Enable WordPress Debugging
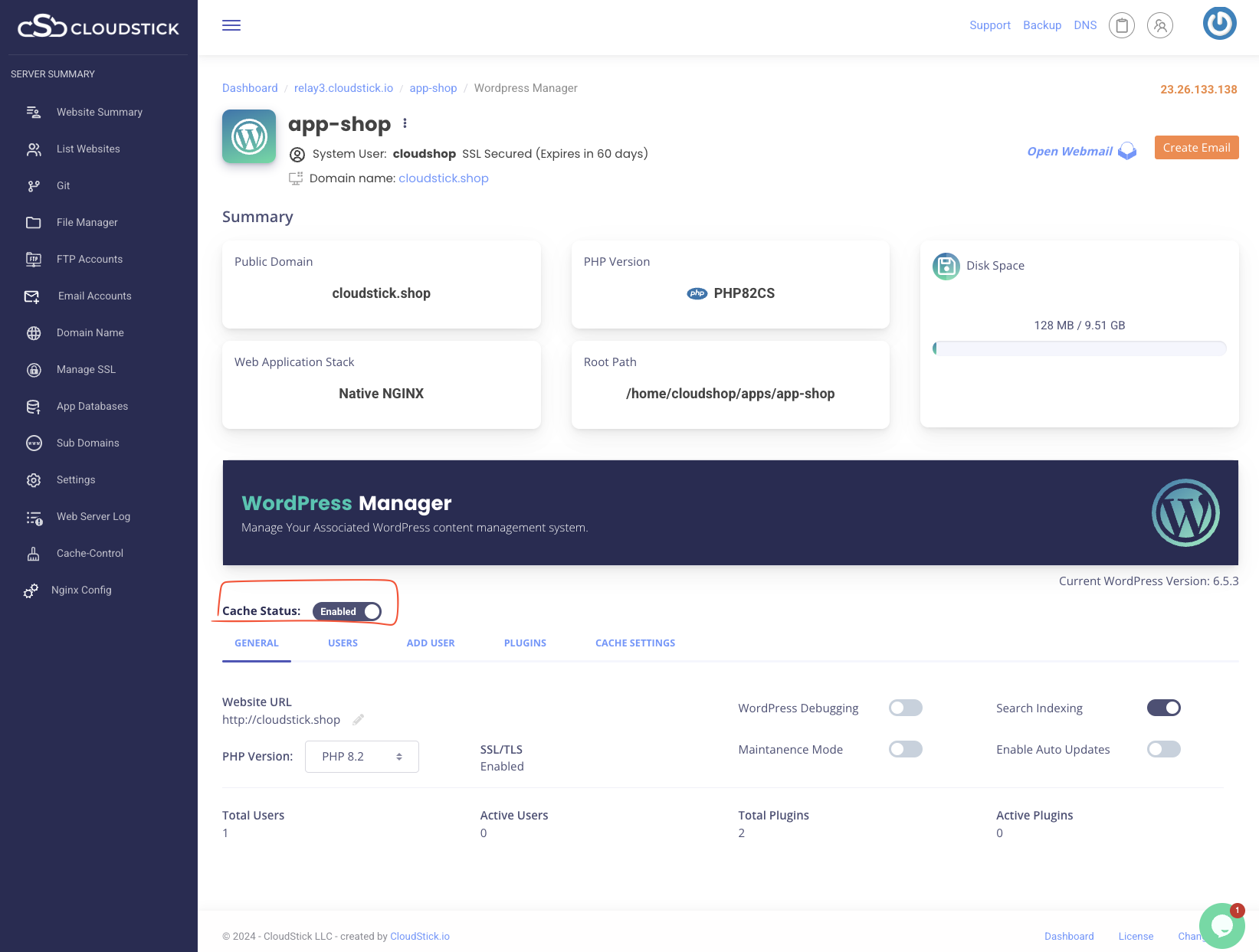This screenshot has width=1259, height=952. [x=905, y=708]
